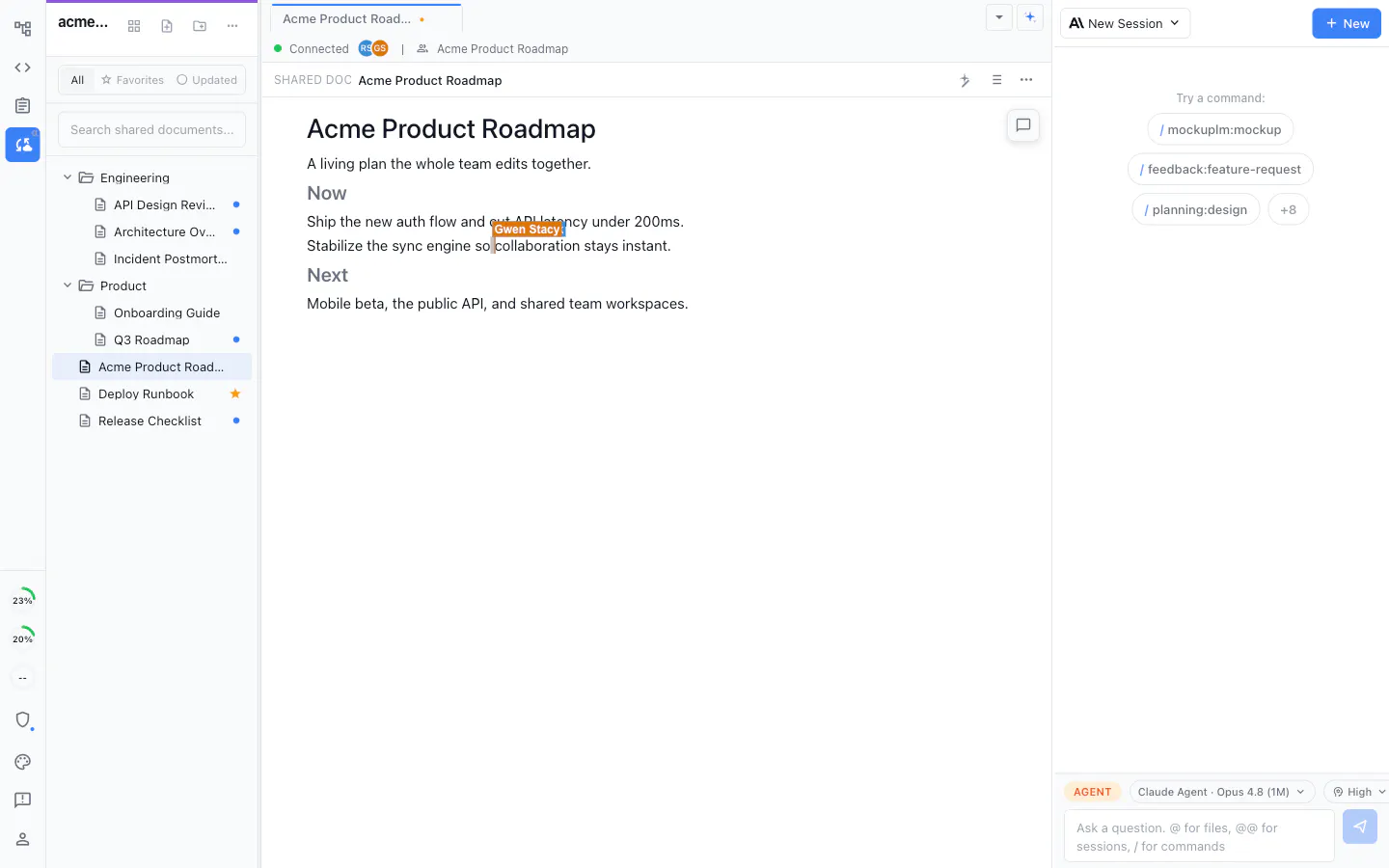This screenshot has height=868, width=1389.
Task: Open the clipboard tasks sidebar icon
Action: point(22,106)
